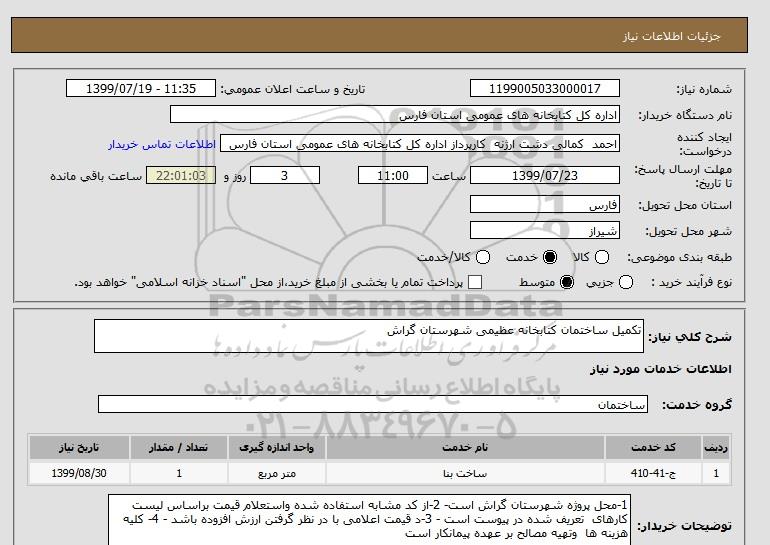Viewport: 770px width, 545px height.
Task: Click the buyer notes text area
Action: 370,520
